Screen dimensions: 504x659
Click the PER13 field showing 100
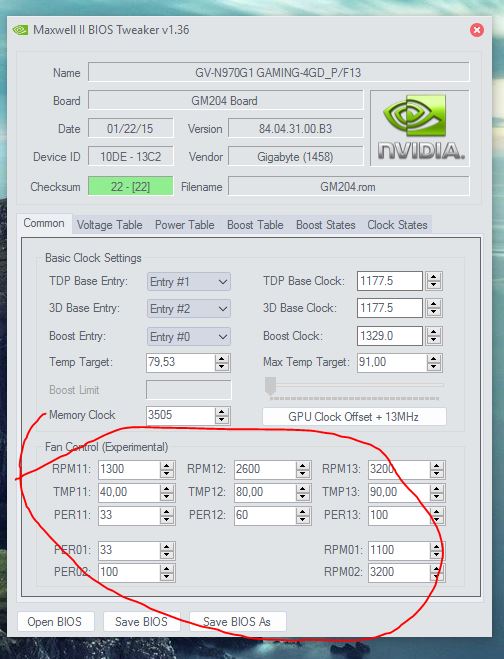399,515
